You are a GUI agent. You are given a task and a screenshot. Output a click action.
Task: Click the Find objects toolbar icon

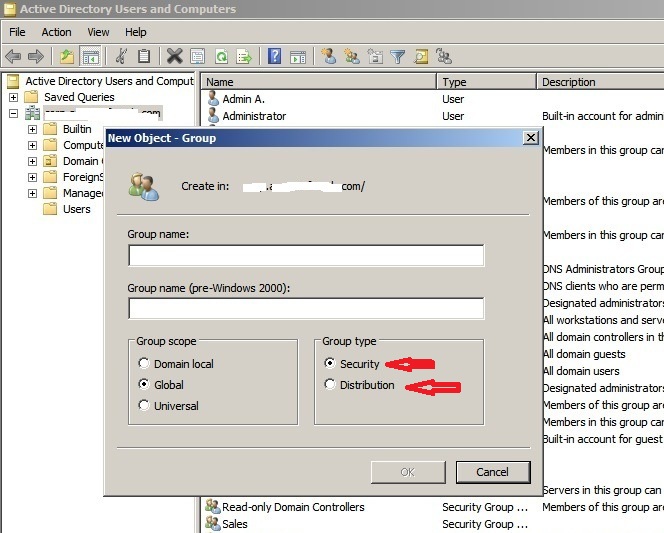coord(421,56)
